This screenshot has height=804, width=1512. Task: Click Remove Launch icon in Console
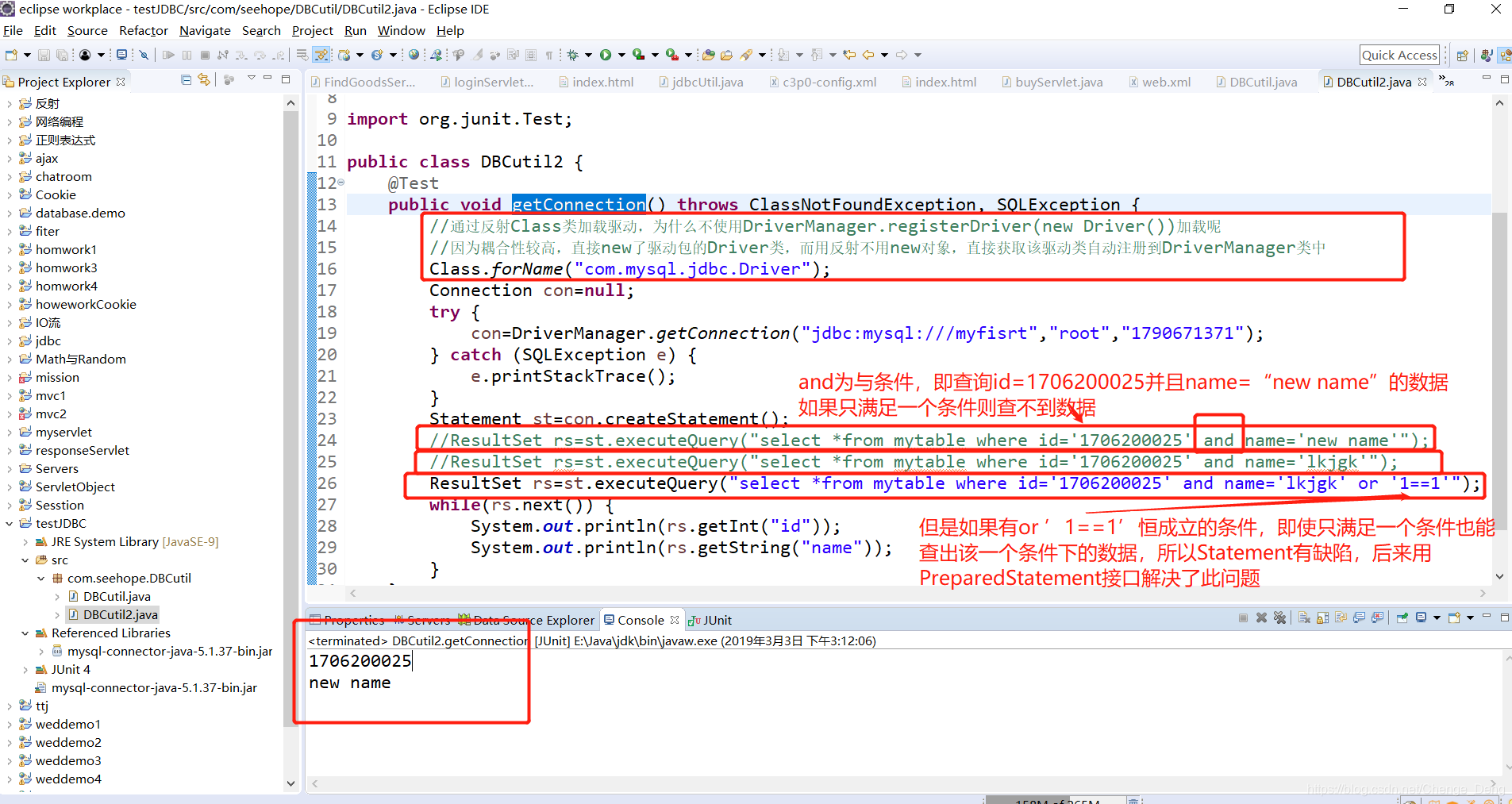click(1261, 617)
